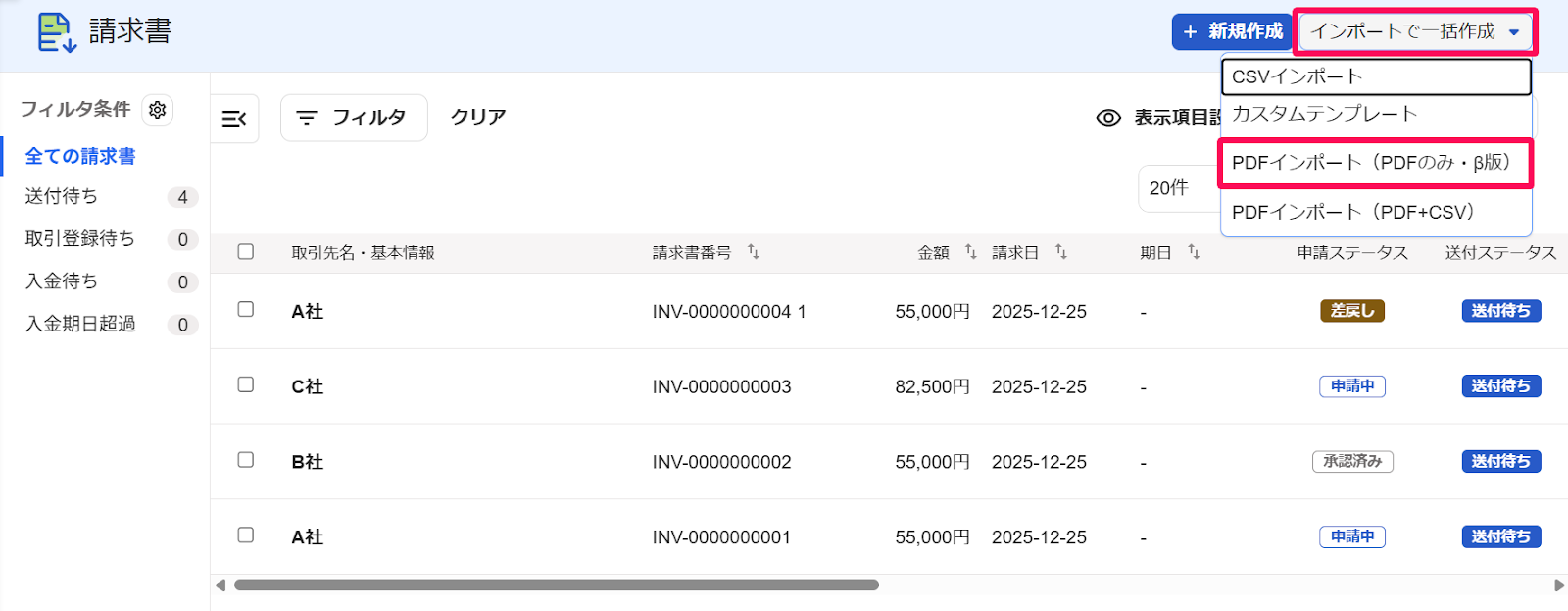Open filter condition settings gear
1568x611 pixels.
[158, 110]
